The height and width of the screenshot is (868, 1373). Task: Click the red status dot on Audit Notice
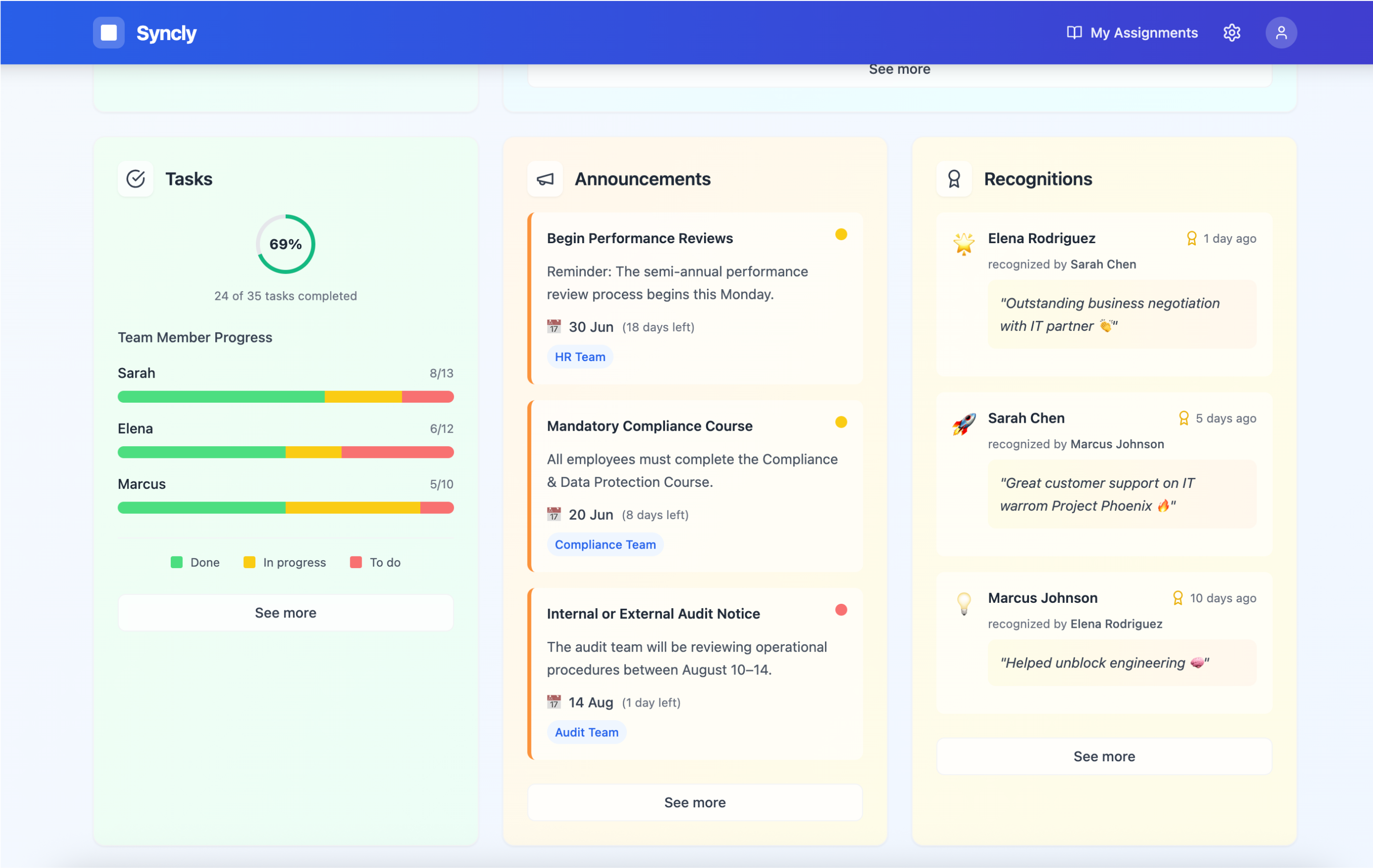[841, 610]
